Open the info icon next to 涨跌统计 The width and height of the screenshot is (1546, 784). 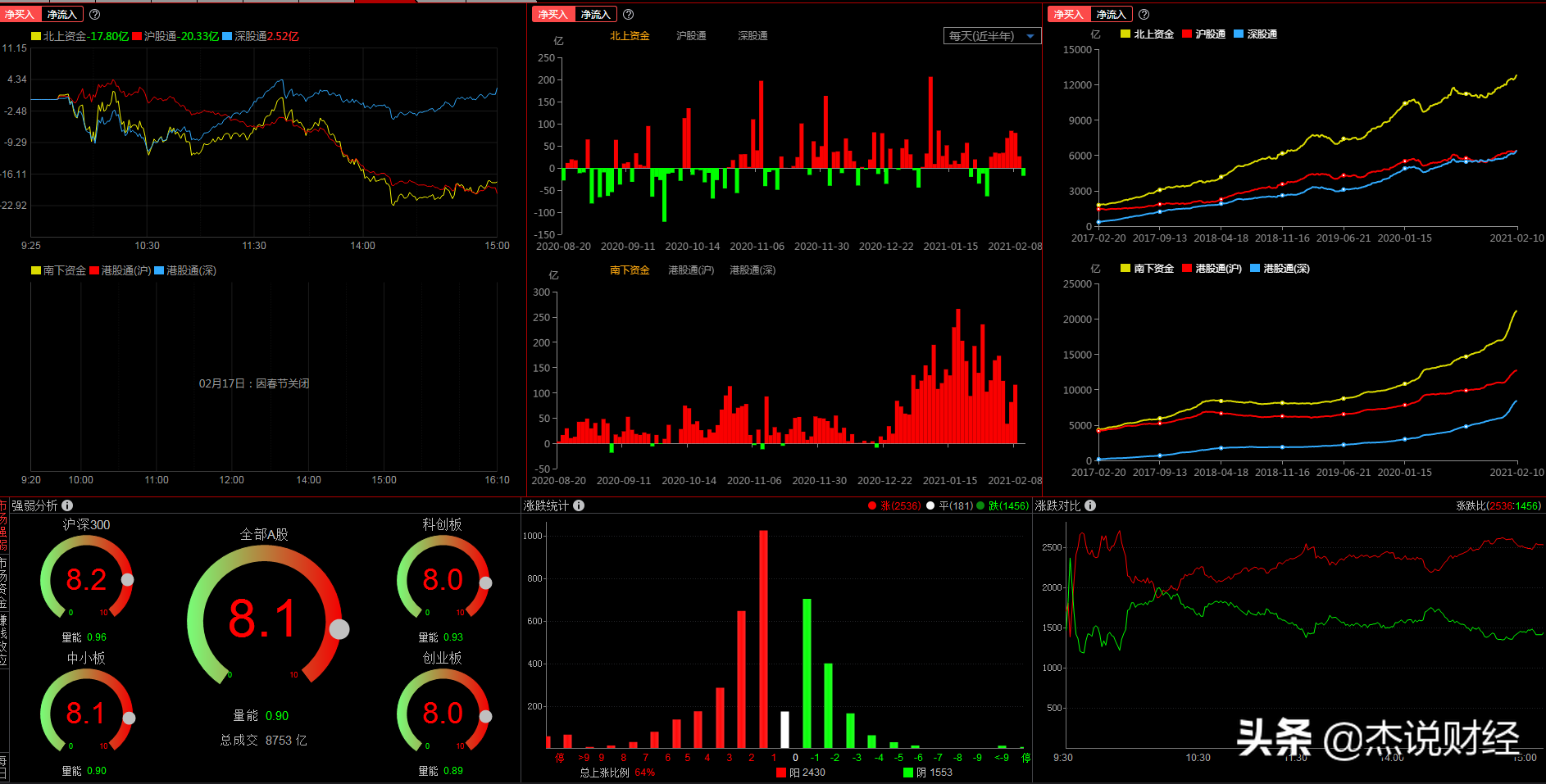tap(579, 505)
